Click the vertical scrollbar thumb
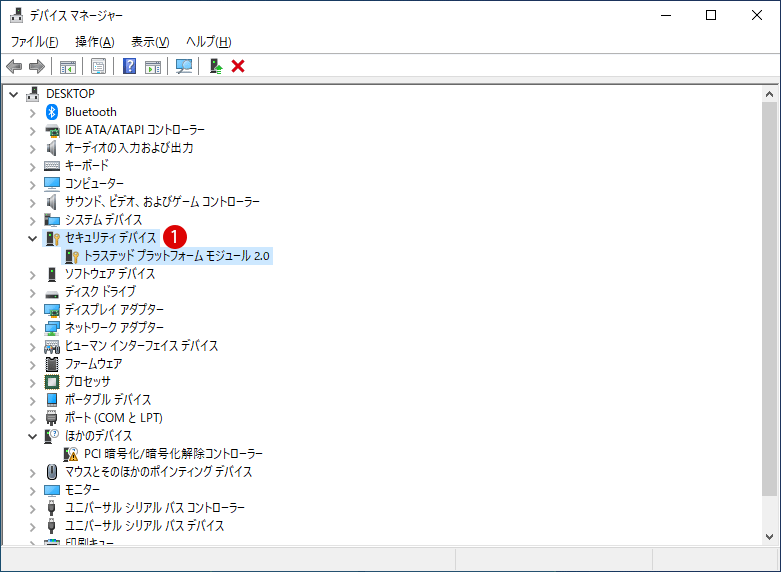This screenshot has width=781, height=572. [770, 299]
